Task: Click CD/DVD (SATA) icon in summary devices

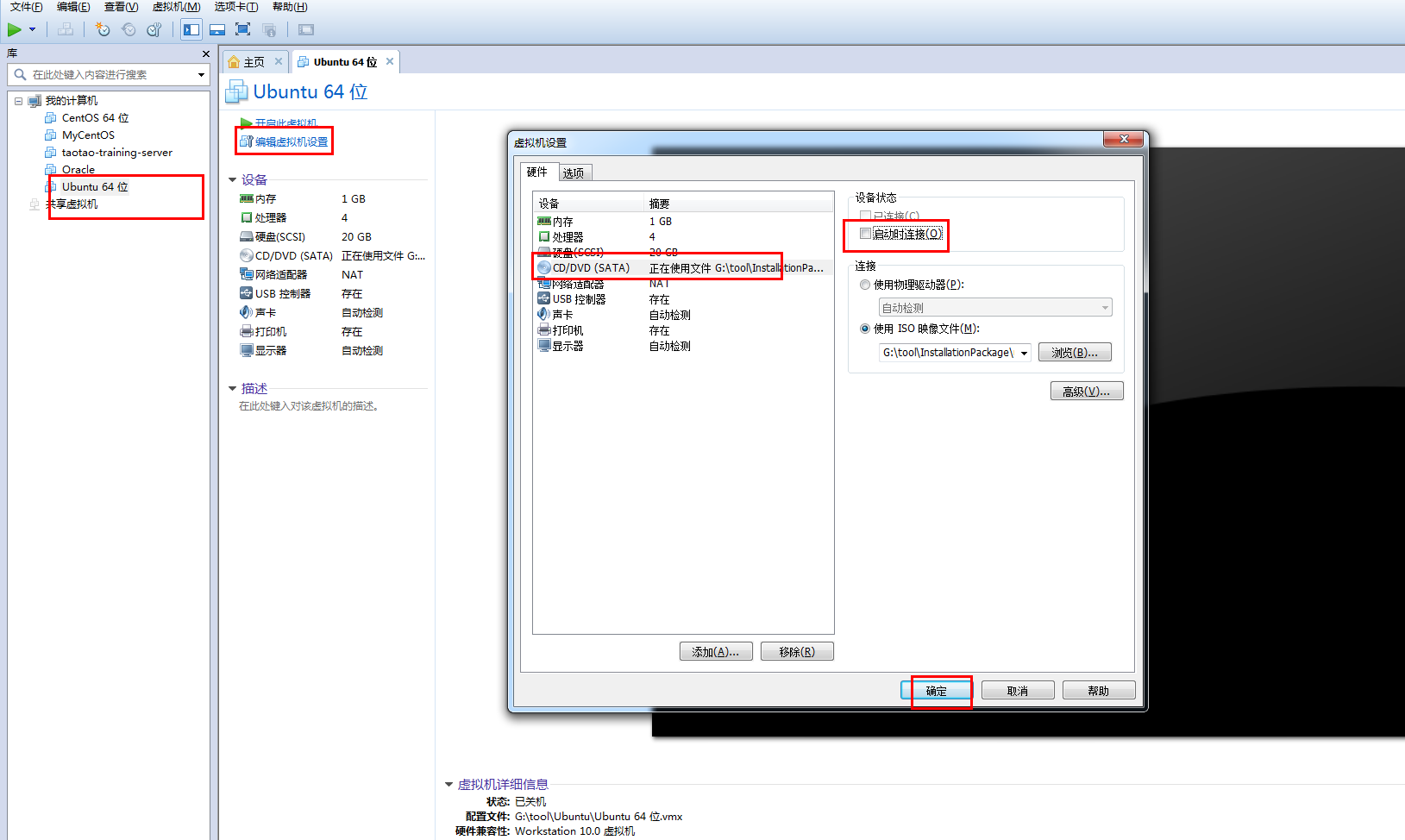Action: click(247, 256)
